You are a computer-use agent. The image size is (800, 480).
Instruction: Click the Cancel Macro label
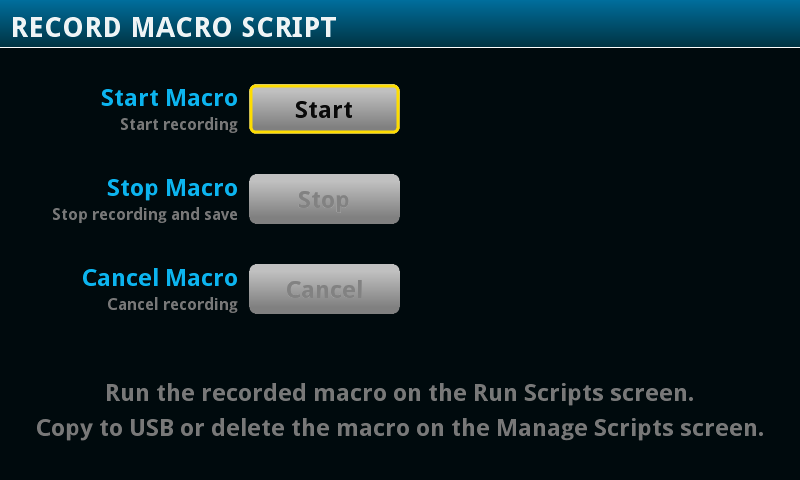point(160,278)
